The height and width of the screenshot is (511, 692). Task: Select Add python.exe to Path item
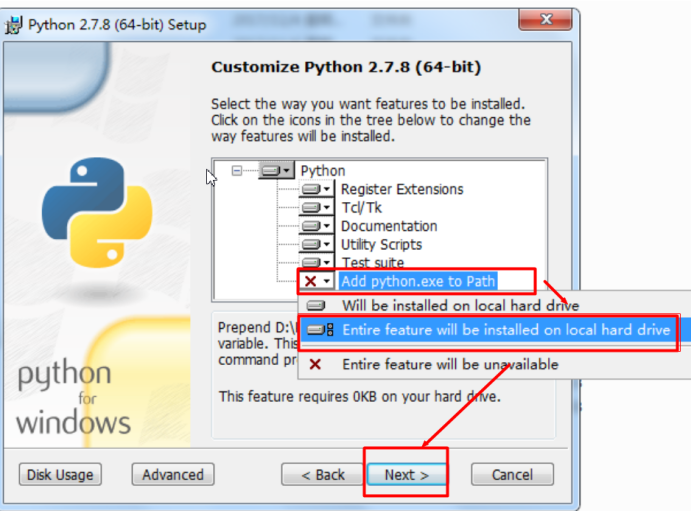tap(418, 281)
